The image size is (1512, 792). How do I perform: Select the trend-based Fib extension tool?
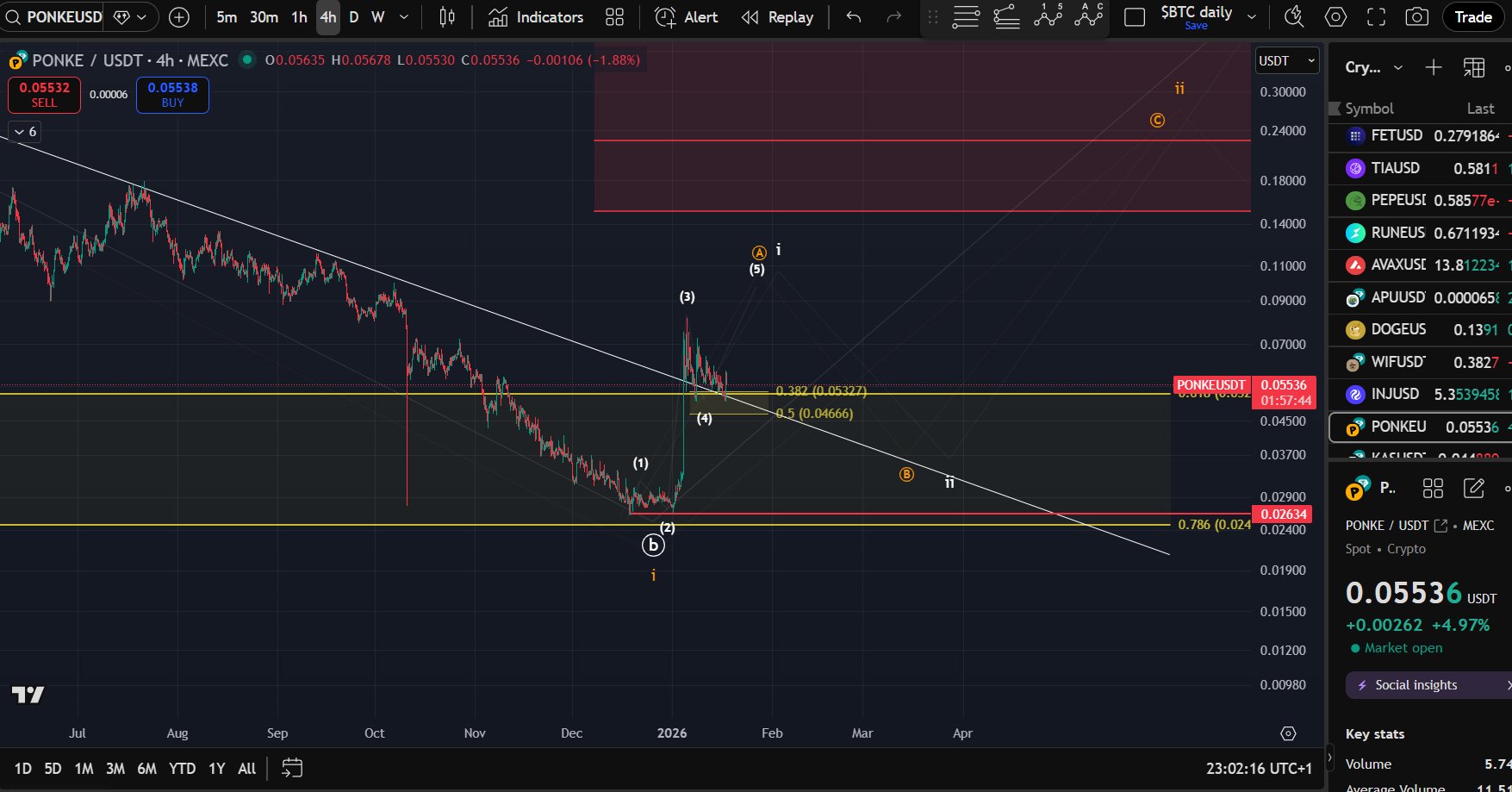[x=1007, y=17]
